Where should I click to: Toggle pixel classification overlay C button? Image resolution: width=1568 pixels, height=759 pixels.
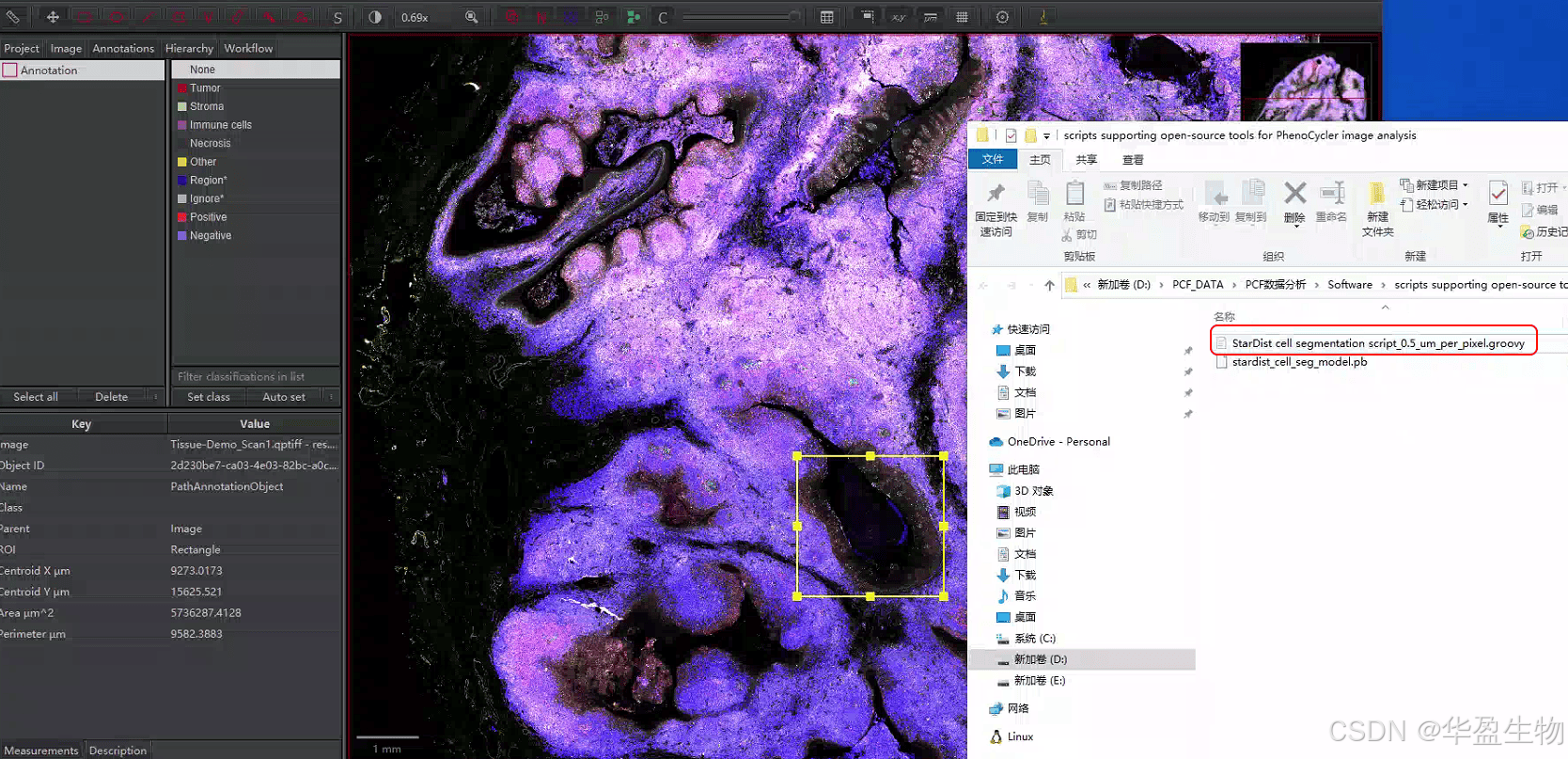(663, 17)
